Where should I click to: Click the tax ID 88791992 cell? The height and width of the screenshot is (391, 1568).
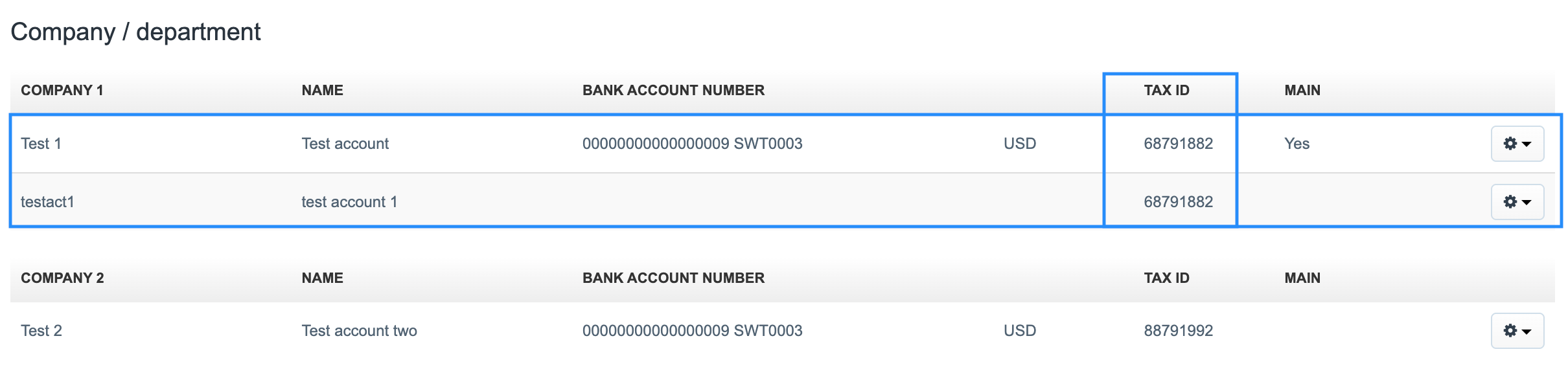[1178, 331]
